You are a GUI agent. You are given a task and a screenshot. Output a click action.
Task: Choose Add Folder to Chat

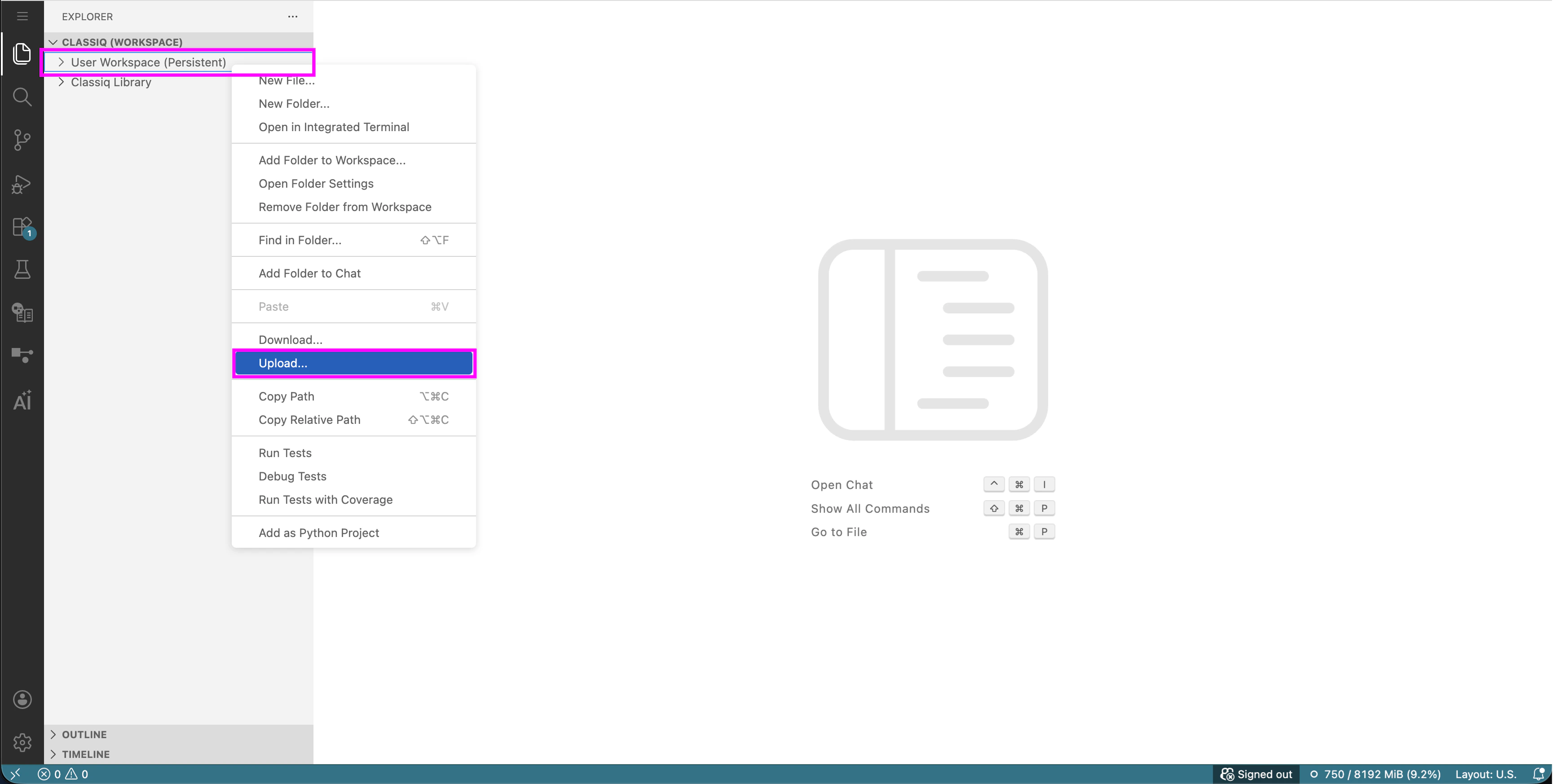(354, 273)
